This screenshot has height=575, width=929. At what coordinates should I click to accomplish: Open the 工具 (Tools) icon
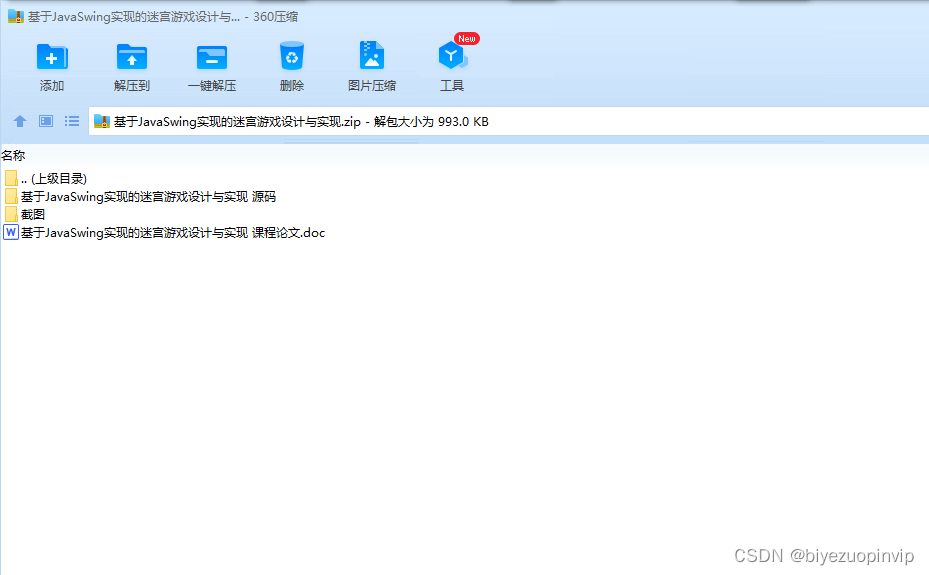pos(452,56)
